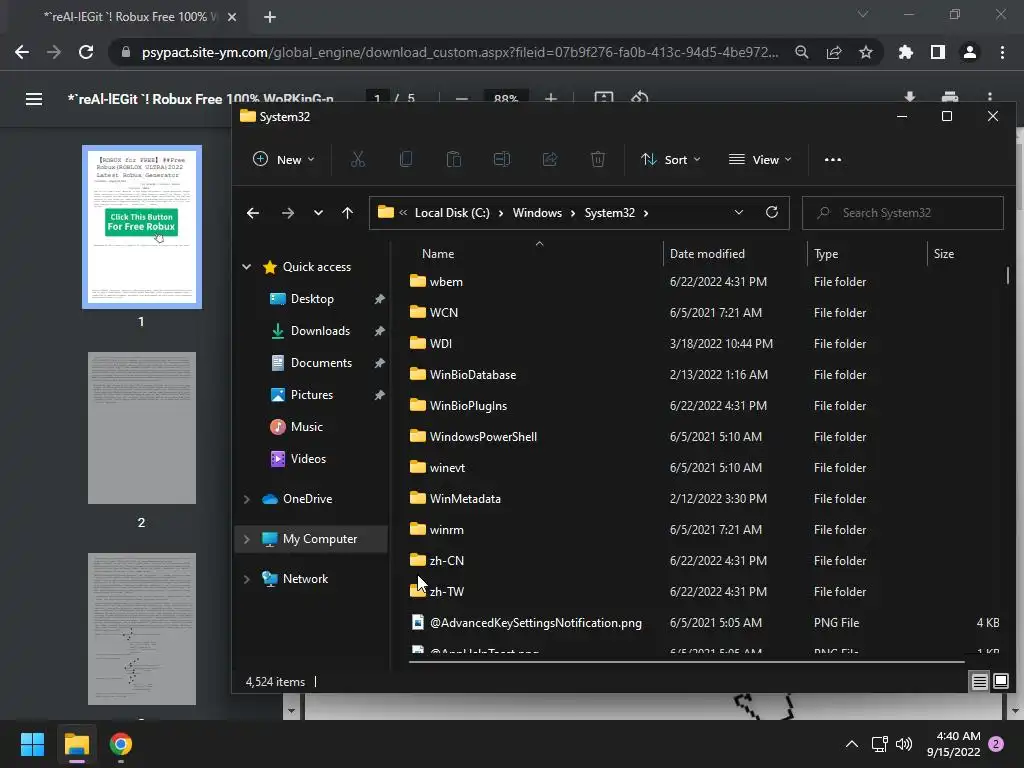This screenshot has height=768, width=1024.
Task: Toggle the PDF viewer sidebar hamburger menu
Action: click(34, 99)
